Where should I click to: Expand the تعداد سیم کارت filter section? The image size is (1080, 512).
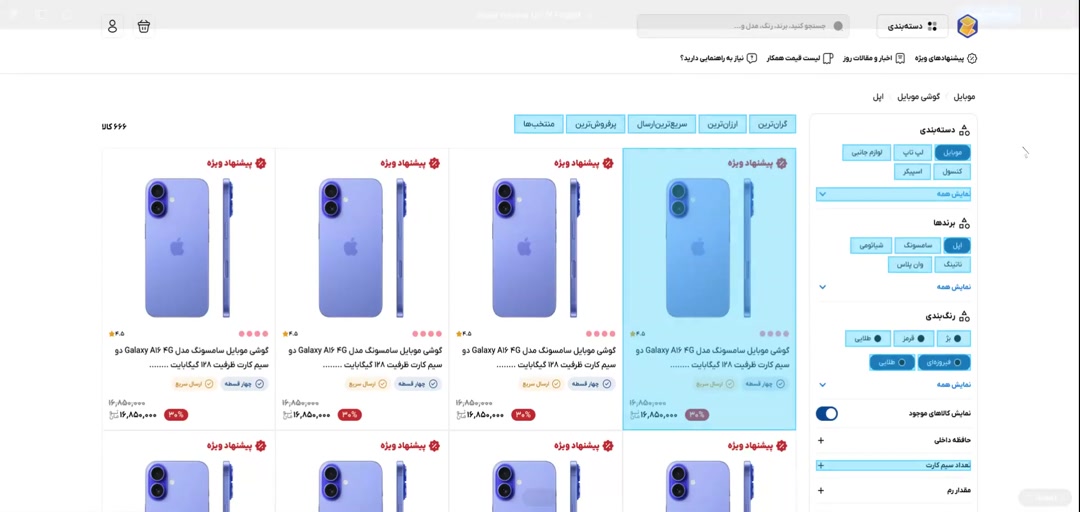coord(821,465)
